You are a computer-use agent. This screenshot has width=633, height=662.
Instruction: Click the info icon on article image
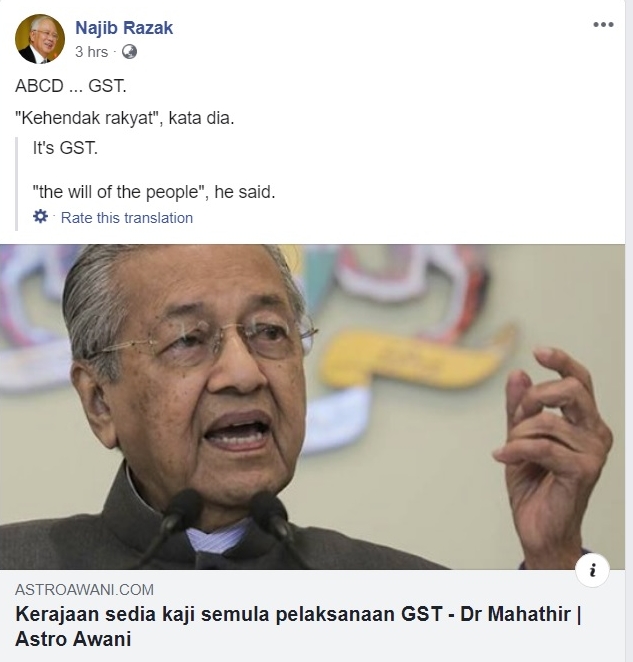pyautogui.click(x=592, y=570)
